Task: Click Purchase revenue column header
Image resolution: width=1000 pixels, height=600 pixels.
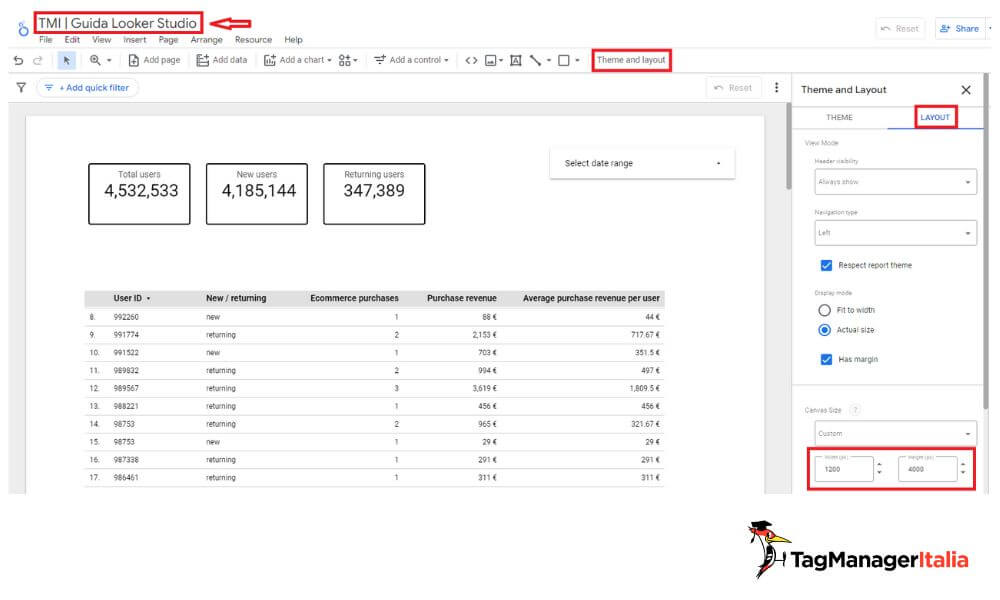Action: (x=462, y=298)
